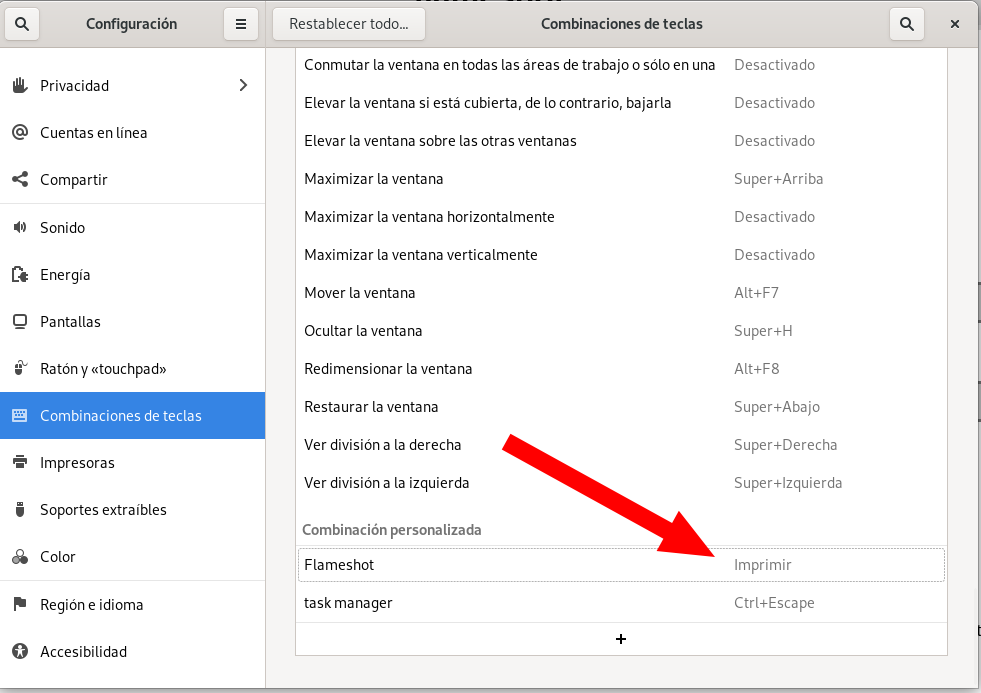Open the Accesibilidad settings panel
Image resolution: width=981 pixels, height=693 pixels.
tap(83, 652)
